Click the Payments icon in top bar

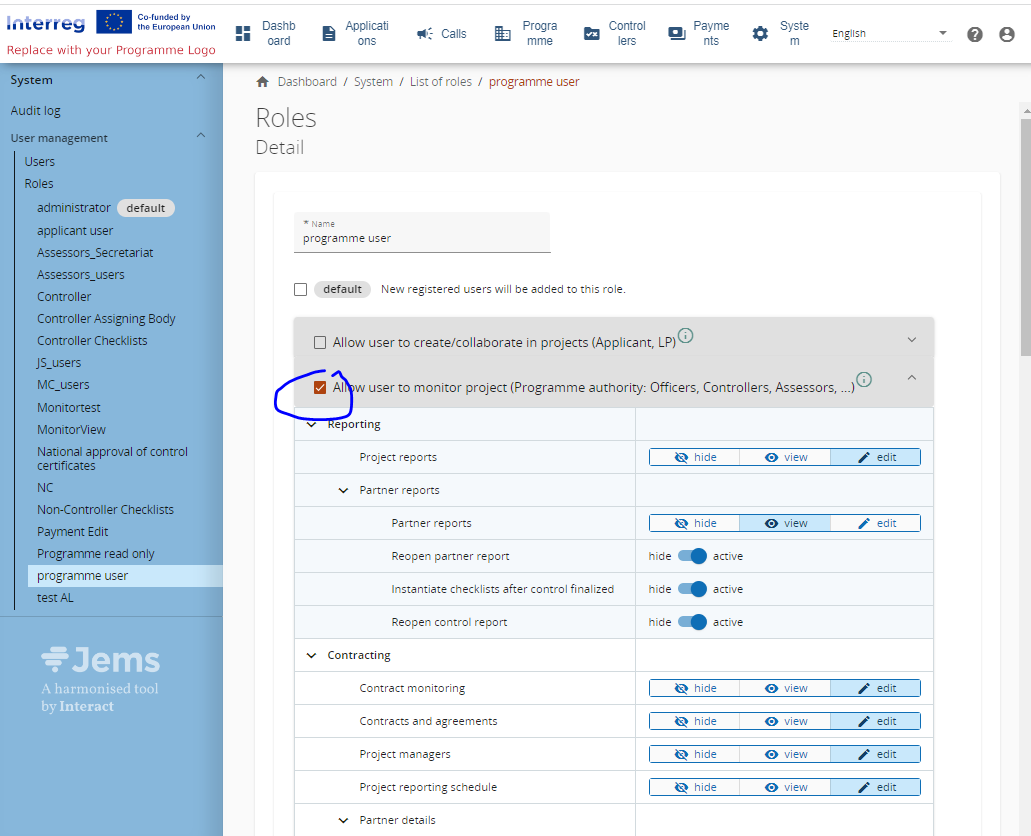pos(677,34)
